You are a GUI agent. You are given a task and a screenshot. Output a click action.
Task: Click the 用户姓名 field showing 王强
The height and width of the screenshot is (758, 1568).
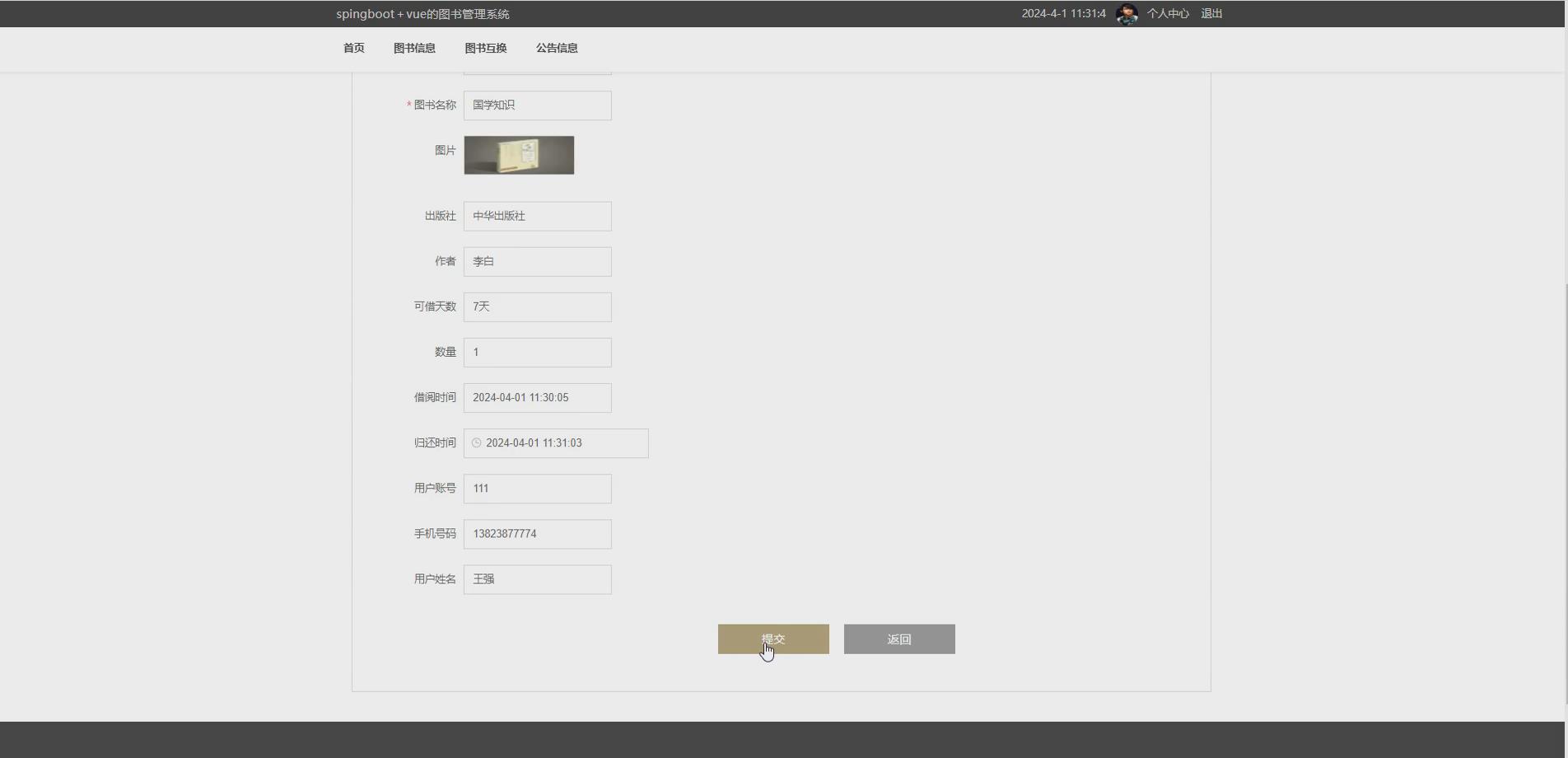click(537, 578)
